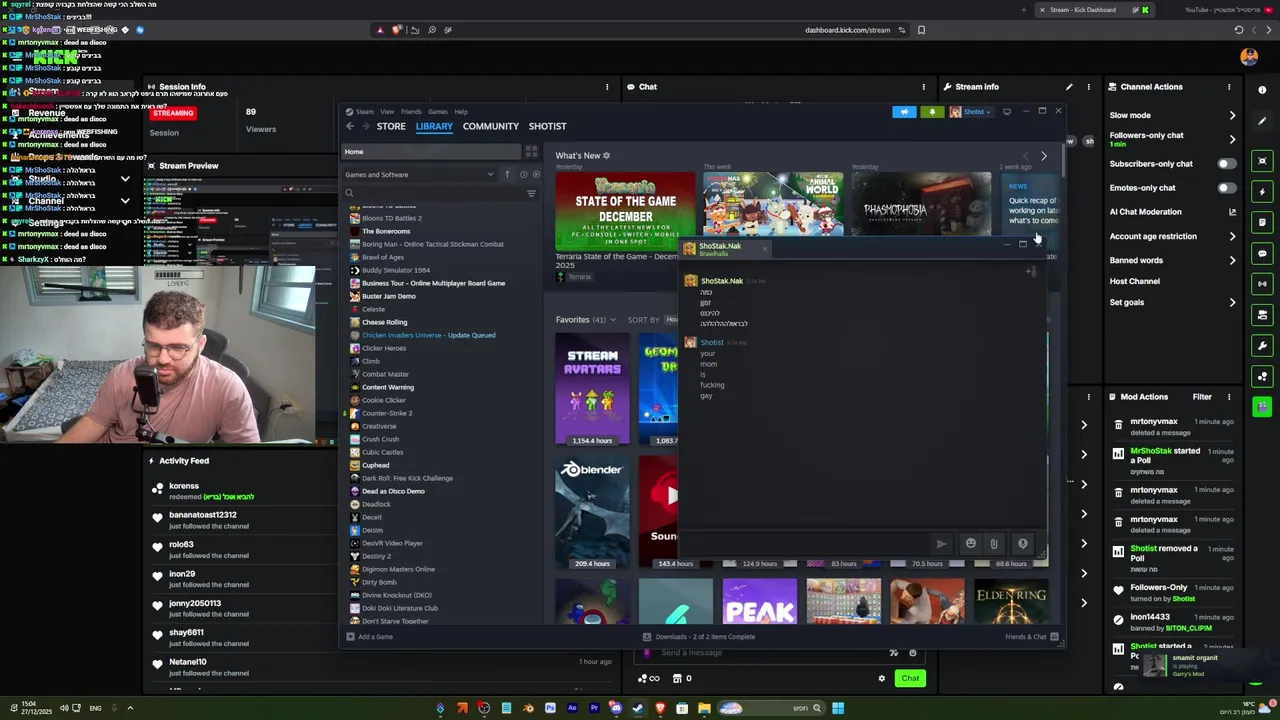The height and width of the screenshot is (720, 1280).
Task: Click the wrench icon in Kick sidebar
Action: pos(1262,346)
